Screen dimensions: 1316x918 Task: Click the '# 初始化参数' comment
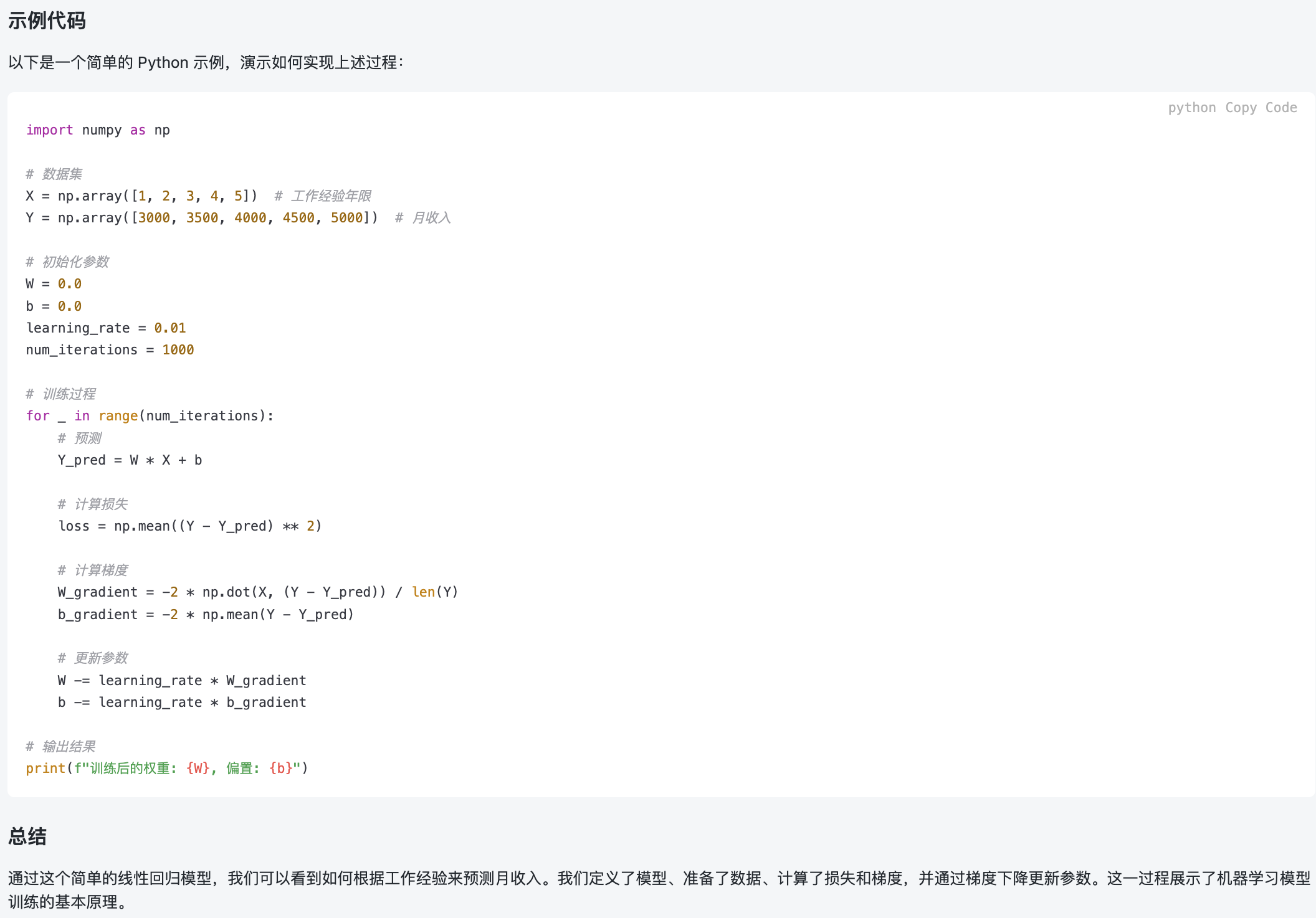click(x=67, y=262)
